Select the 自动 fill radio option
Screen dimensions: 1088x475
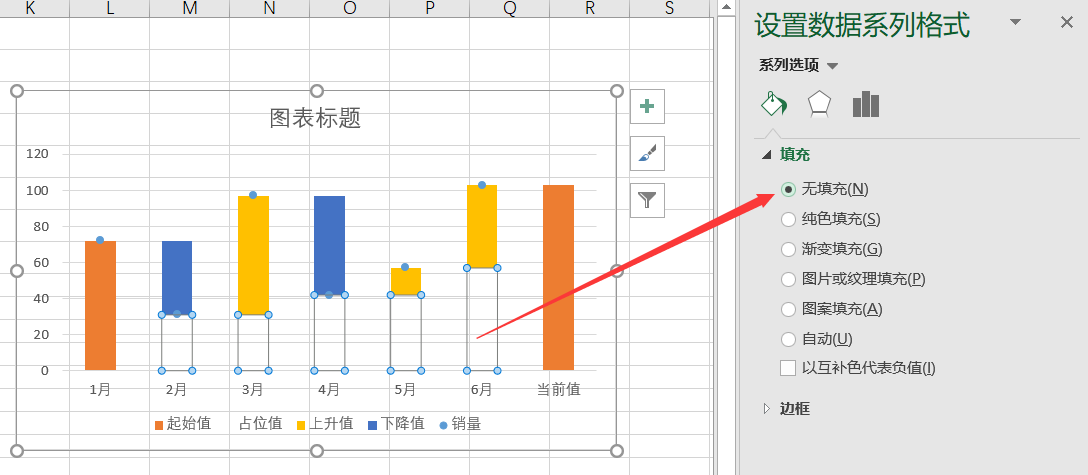pos(788,339)
